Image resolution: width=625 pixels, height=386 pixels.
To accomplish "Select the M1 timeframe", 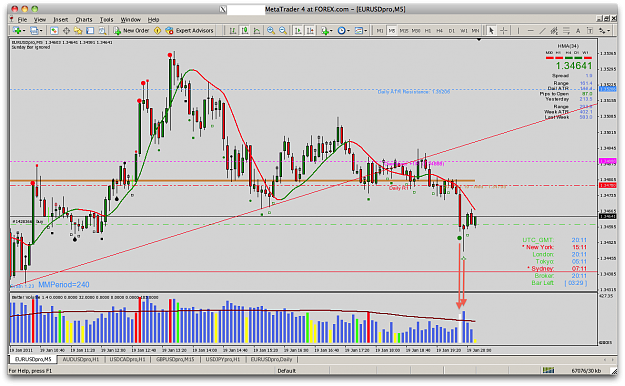I will 380,31.
